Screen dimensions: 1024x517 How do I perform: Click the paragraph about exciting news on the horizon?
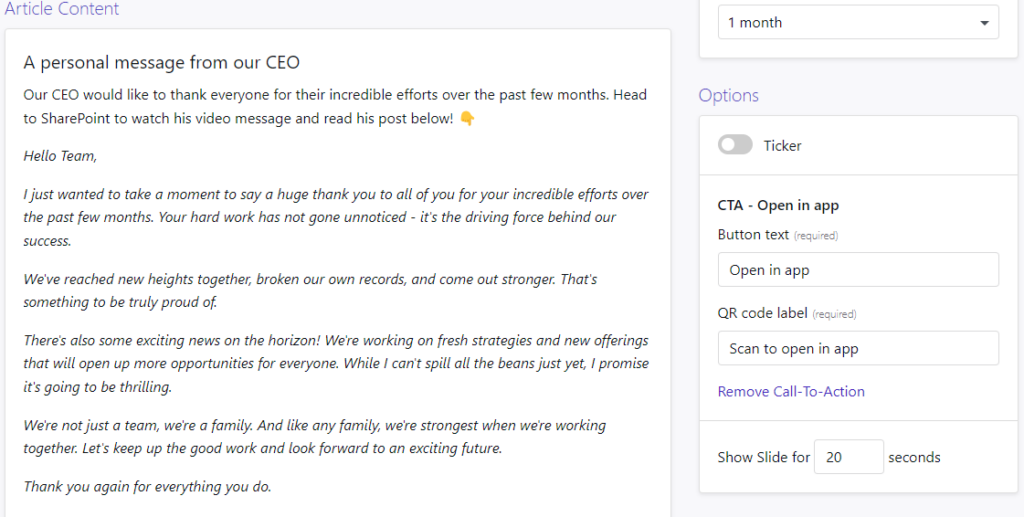[x=336, y=364]
